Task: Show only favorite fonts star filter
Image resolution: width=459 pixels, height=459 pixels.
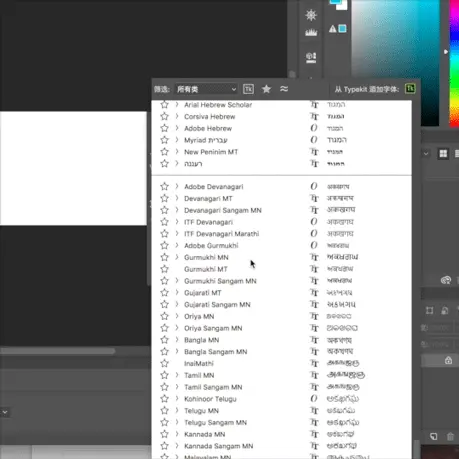Action: pyautogui.click(x=266, y=89)
